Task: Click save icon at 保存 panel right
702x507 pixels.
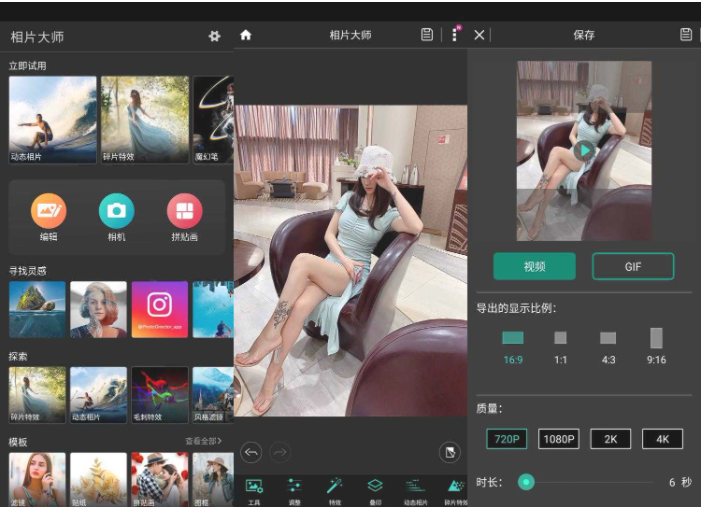Action: coord(686,34)
